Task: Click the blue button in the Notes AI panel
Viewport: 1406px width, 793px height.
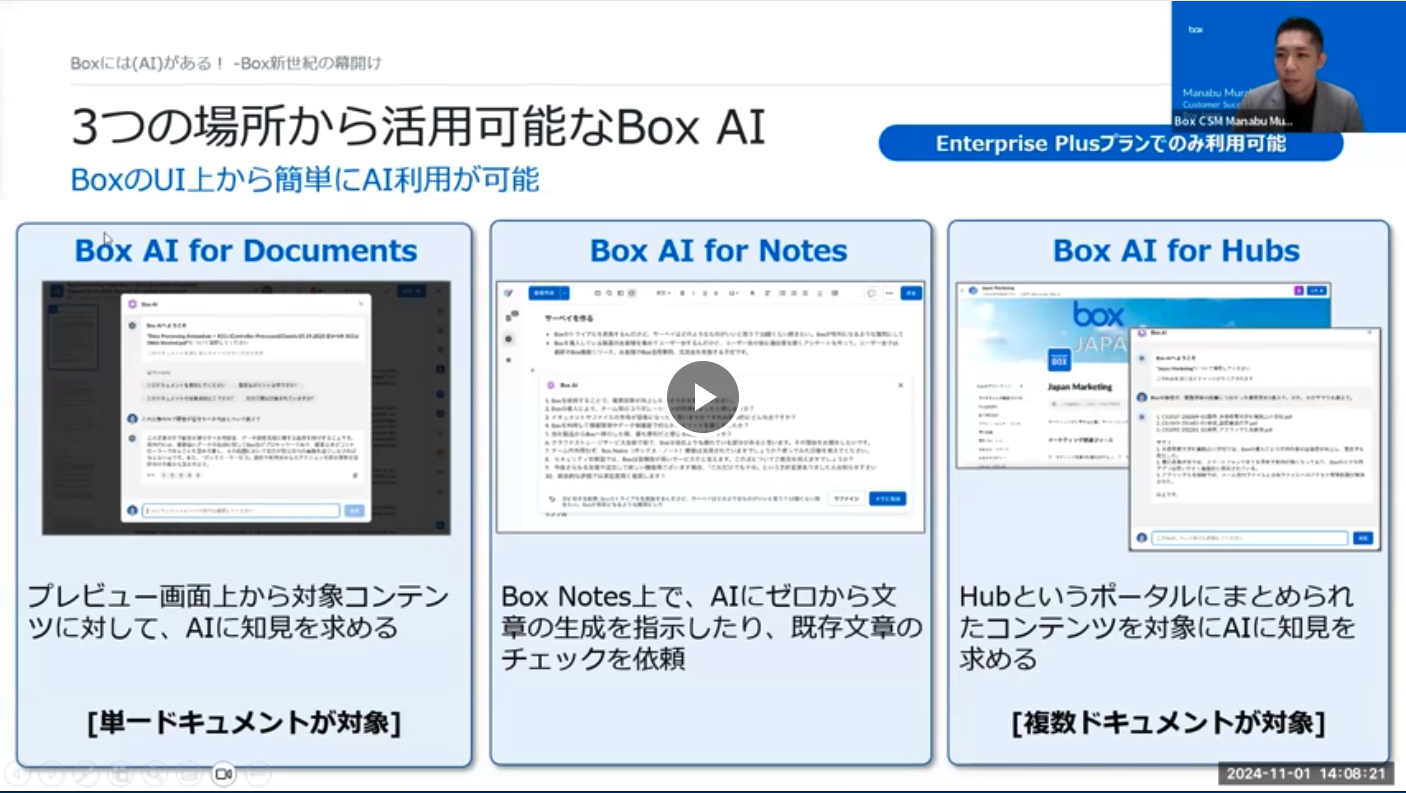Action: pyautogui.click(x=886, y=498)
